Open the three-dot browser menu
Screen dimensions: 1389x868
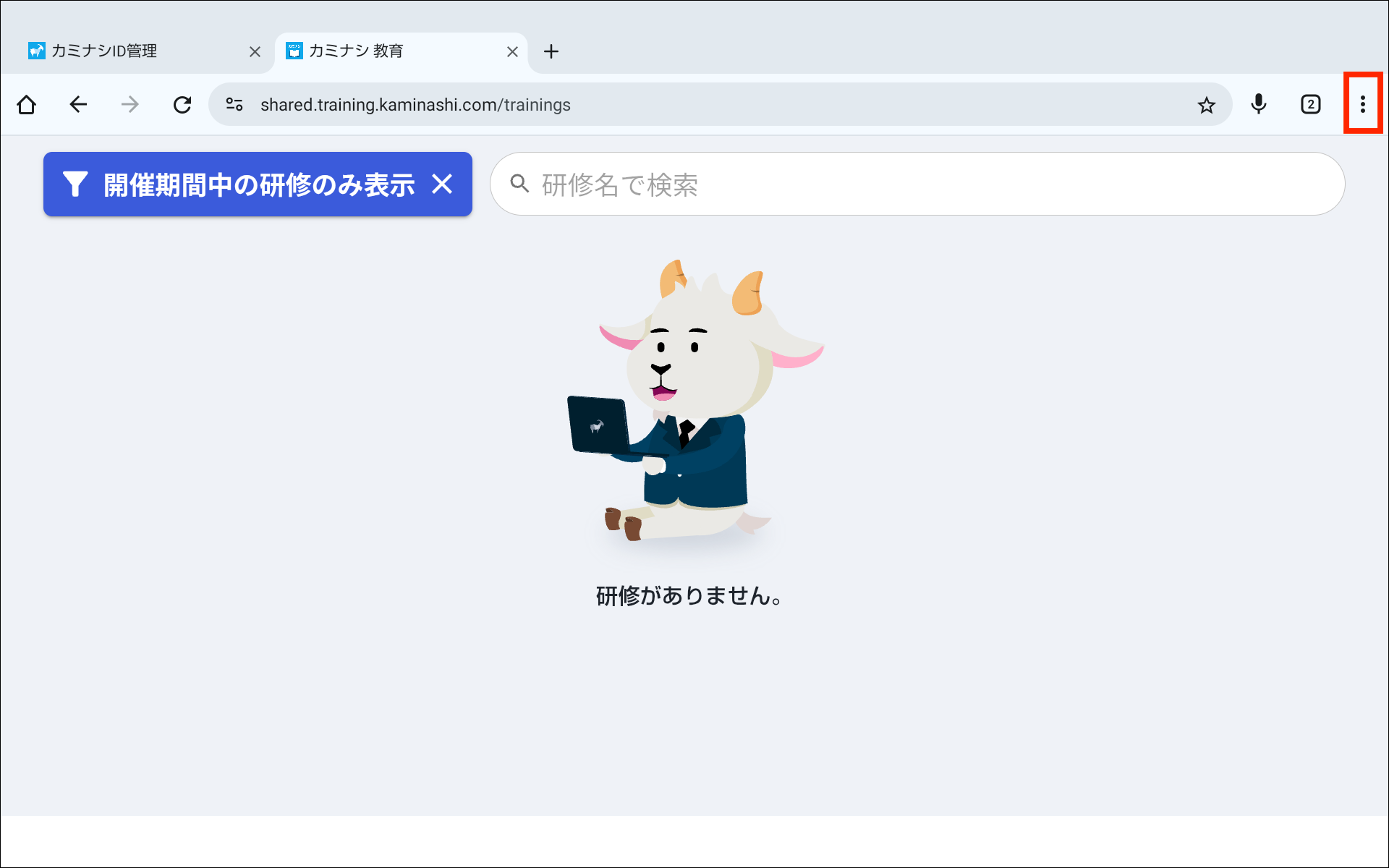[1362, 105]
